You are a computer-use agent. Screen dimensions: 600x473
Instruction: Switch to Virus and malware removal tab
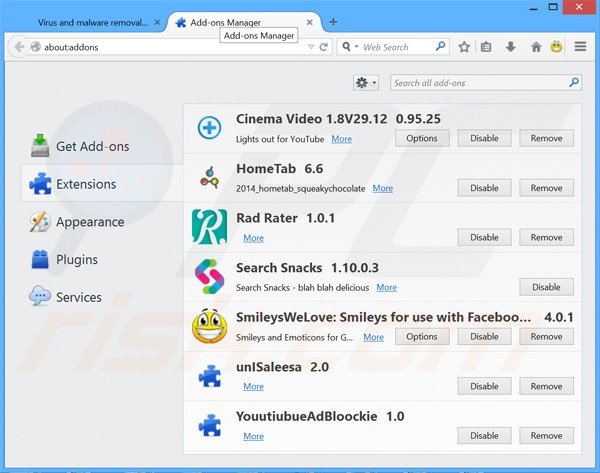pos(93,23)
